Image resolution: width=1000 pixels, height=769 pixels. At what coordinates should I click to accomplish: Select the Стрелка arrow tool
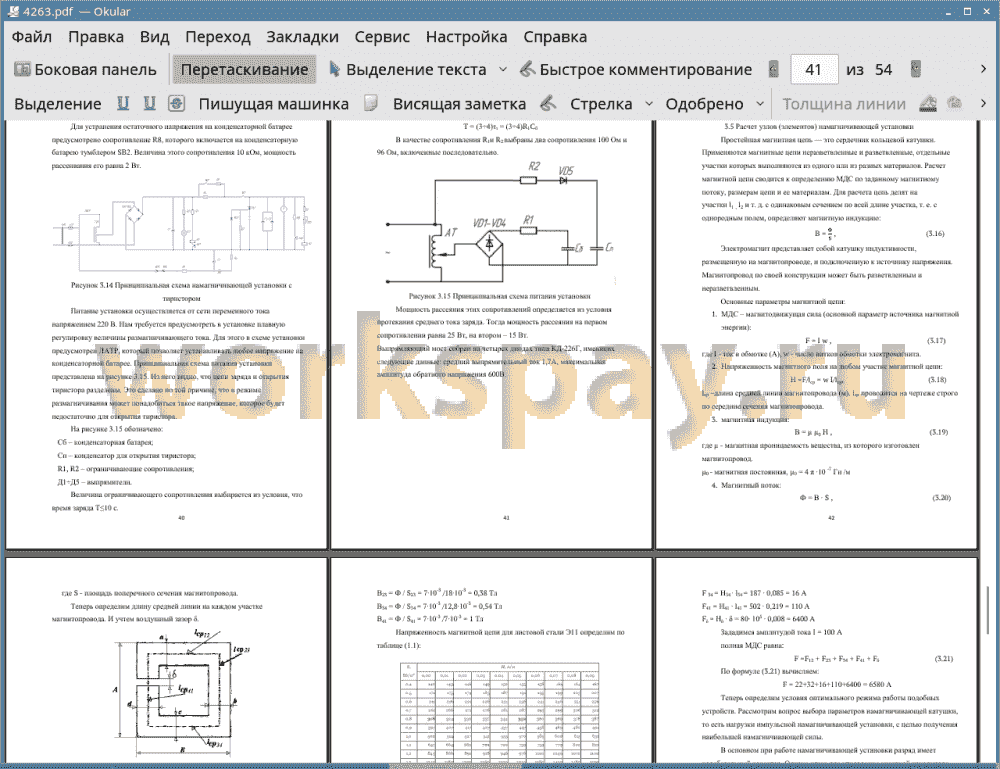coord(601,104)
